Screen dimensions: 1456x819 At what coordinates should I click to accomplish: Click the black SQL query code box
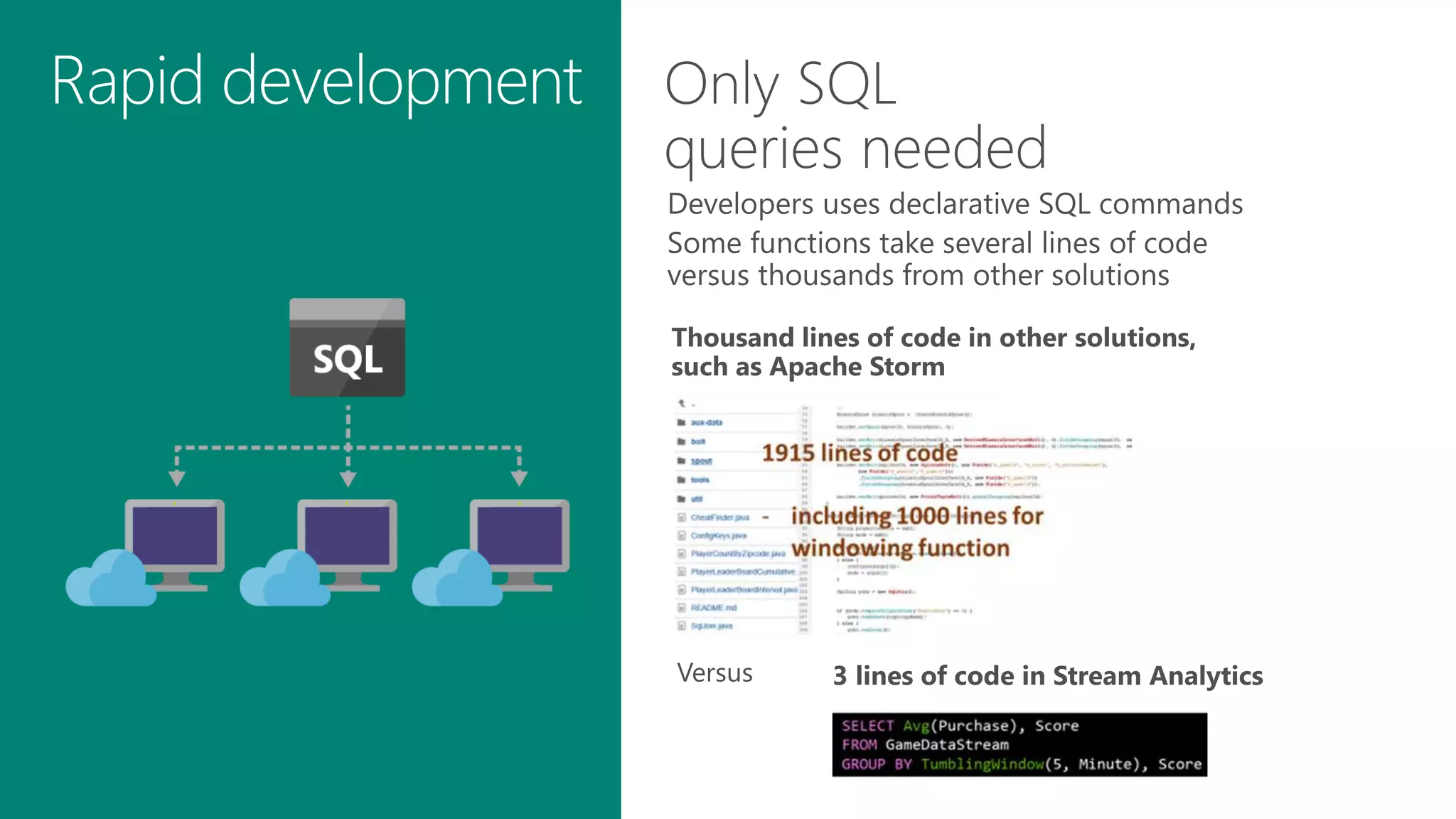coord(1019,744)
